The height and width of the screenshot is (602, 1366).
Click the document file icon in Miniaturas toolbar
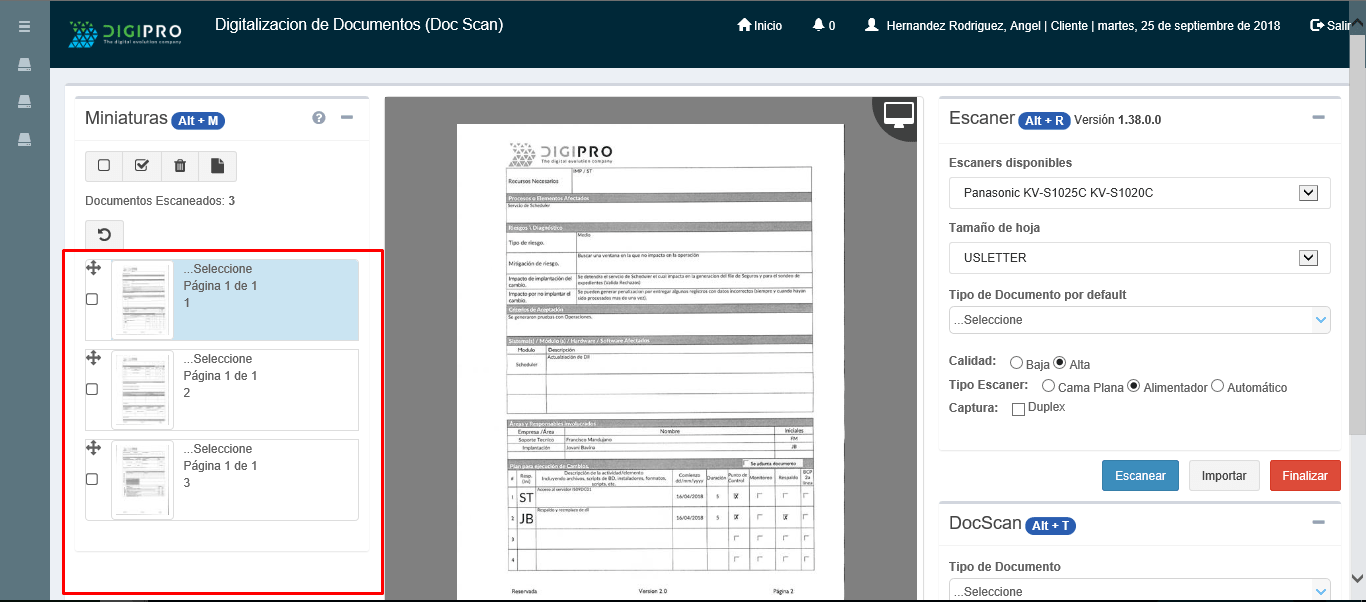[x=218, y=166]
